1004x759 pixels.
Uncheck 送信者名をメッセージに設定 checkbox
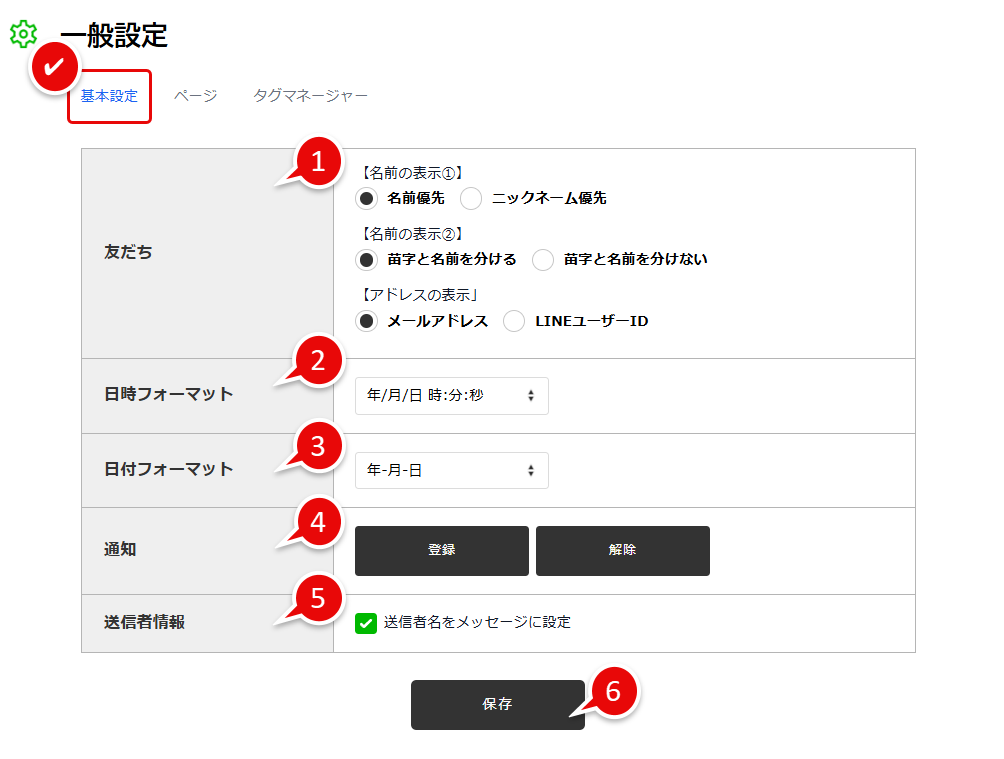(x=366, y=623)
